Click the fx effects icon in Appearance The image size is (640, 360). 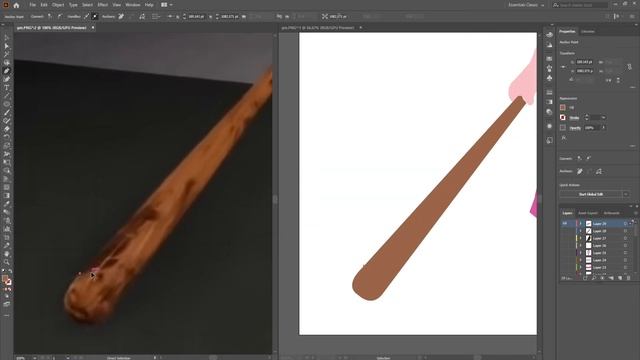pyautogui.click(x=564, y=138)
